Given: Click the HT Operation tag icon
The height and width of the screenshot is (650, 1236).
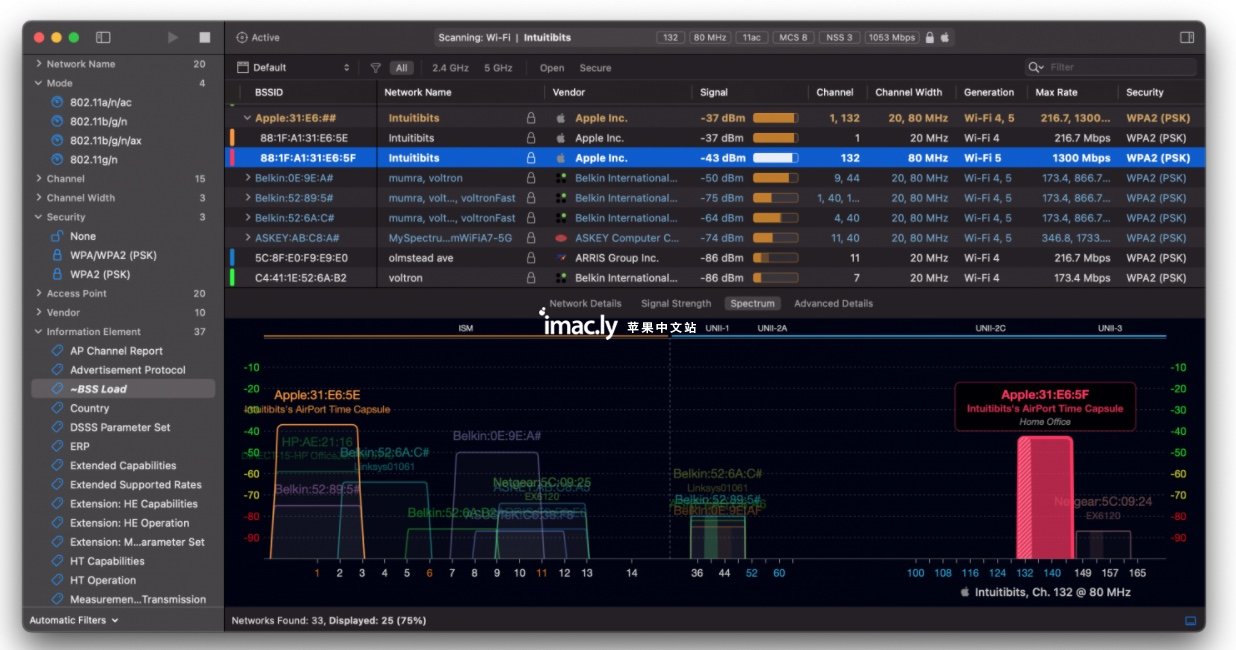Looking at the screenshot, I should pyautogui.click(x=57, y=580).
